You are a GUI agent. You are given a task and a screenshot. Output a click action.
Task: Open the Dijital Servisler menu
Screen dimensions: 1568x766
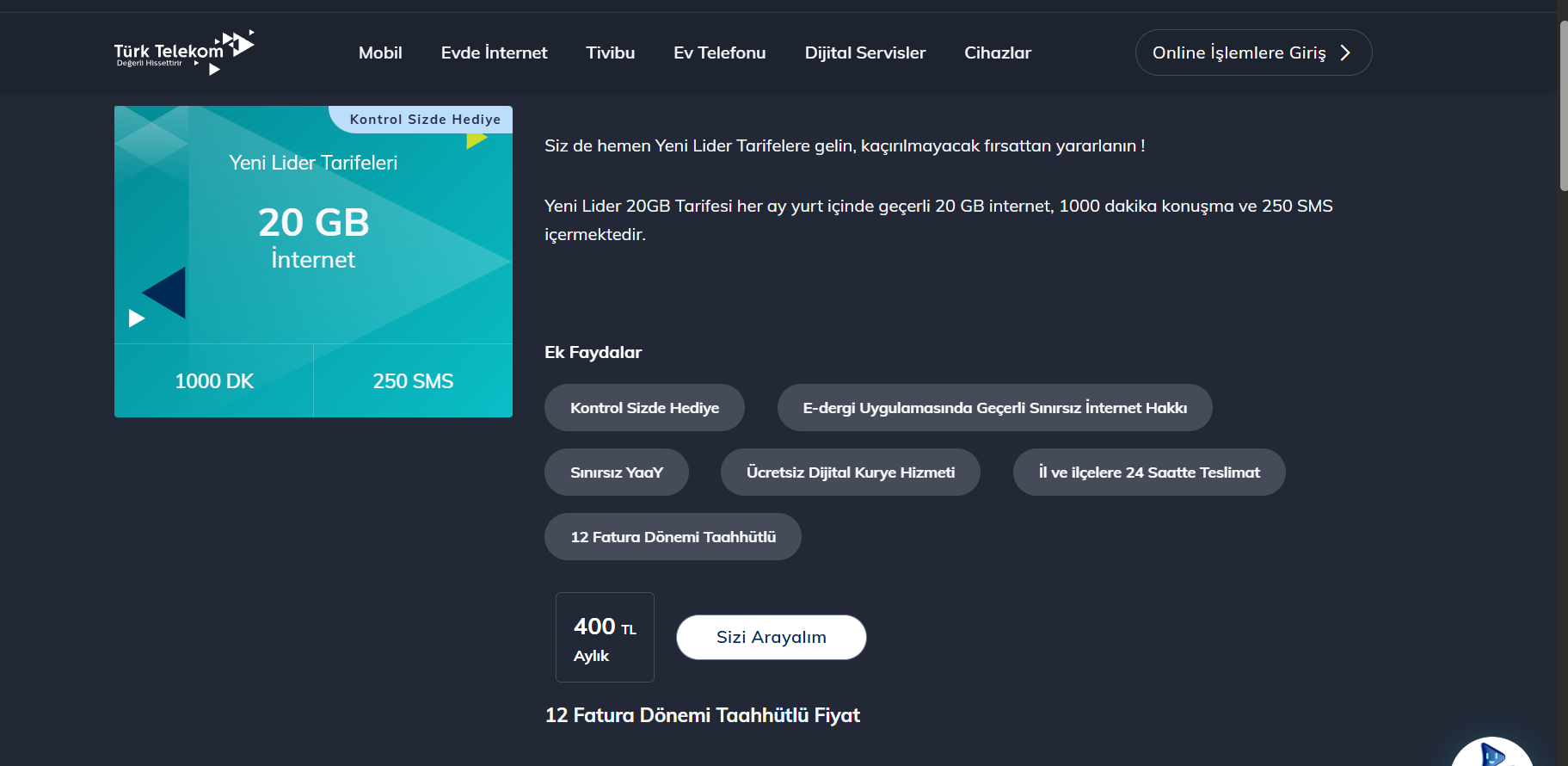coord(865,53)
